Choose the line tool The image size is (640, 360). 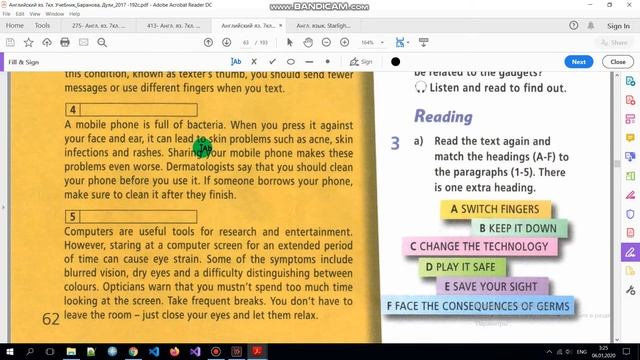(x=309, y=62)
